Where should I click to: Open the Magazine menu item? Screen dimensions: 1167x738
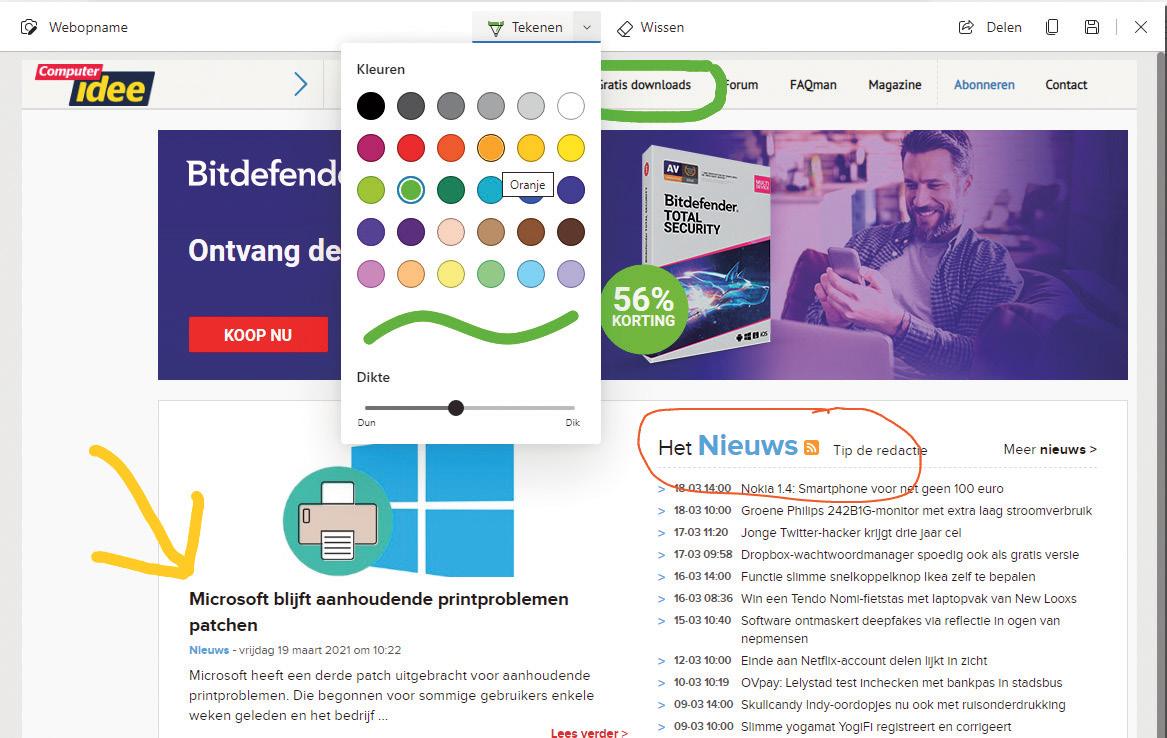tap(895, 85)
